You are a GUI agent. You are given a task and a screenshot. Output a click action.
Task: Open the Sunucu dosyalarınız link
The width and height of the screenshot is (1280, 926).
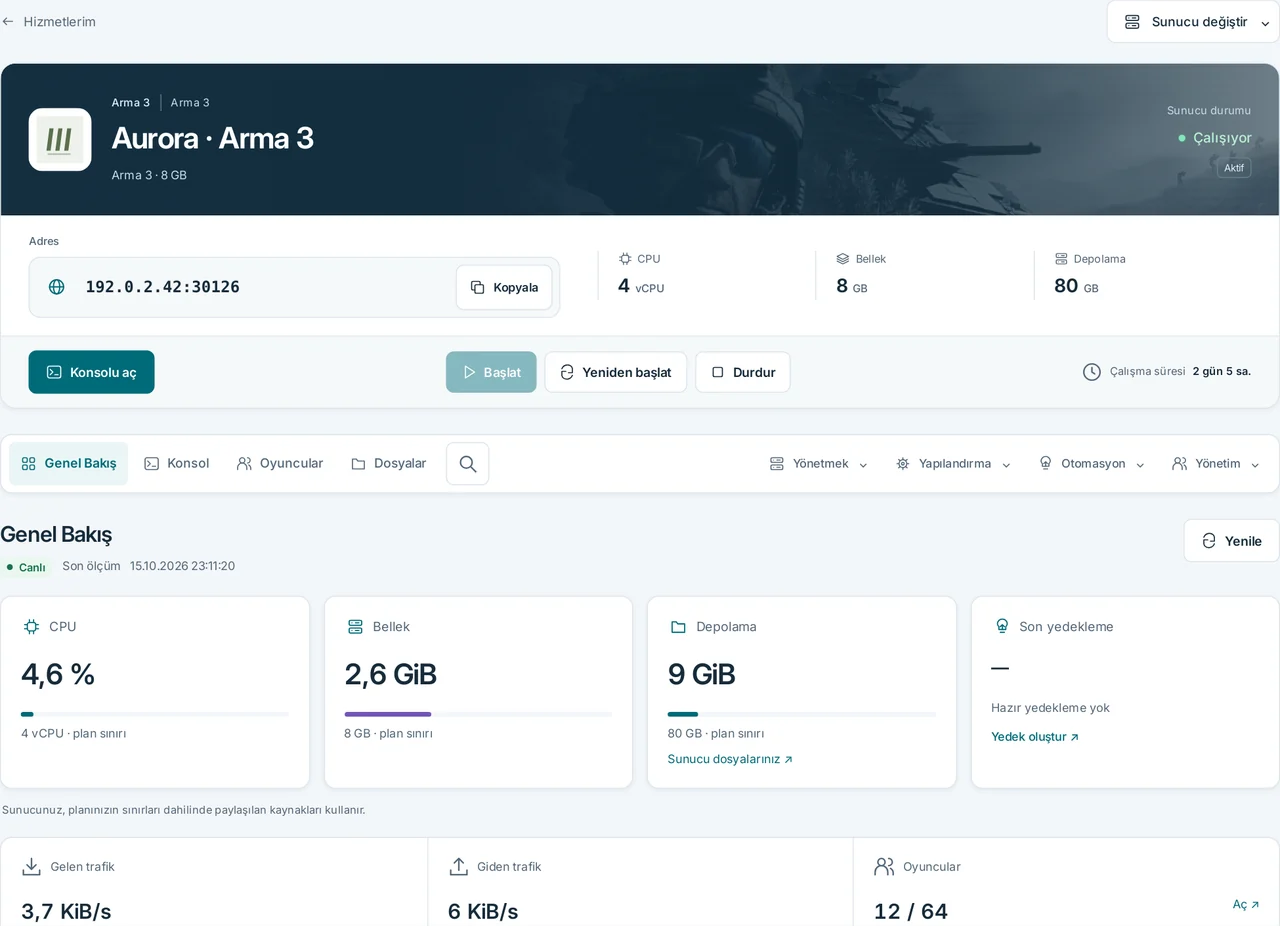click(730, 759)
